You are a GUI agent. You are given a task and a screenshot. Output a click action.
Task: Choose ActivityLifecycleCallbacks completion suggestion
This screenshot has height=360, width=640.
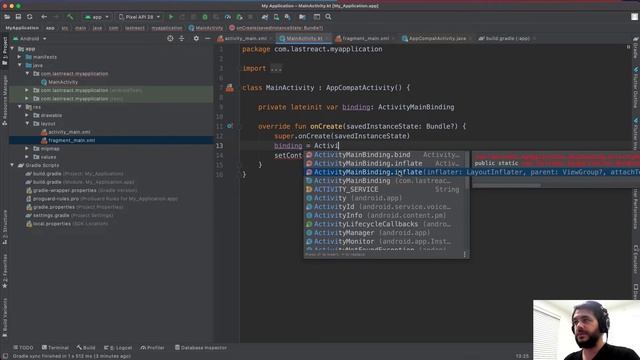[384, 224]
